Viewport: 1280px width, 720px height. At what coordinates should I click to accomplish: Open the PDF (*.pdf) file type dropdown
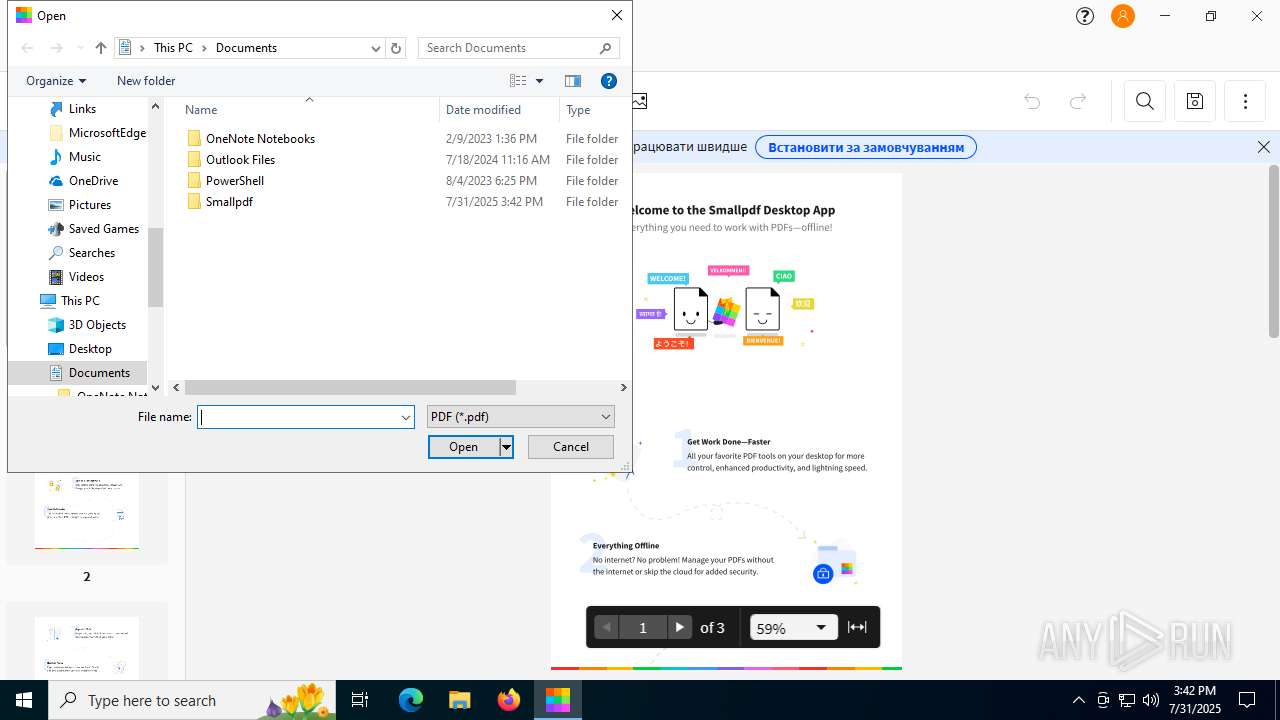[520, 417]
